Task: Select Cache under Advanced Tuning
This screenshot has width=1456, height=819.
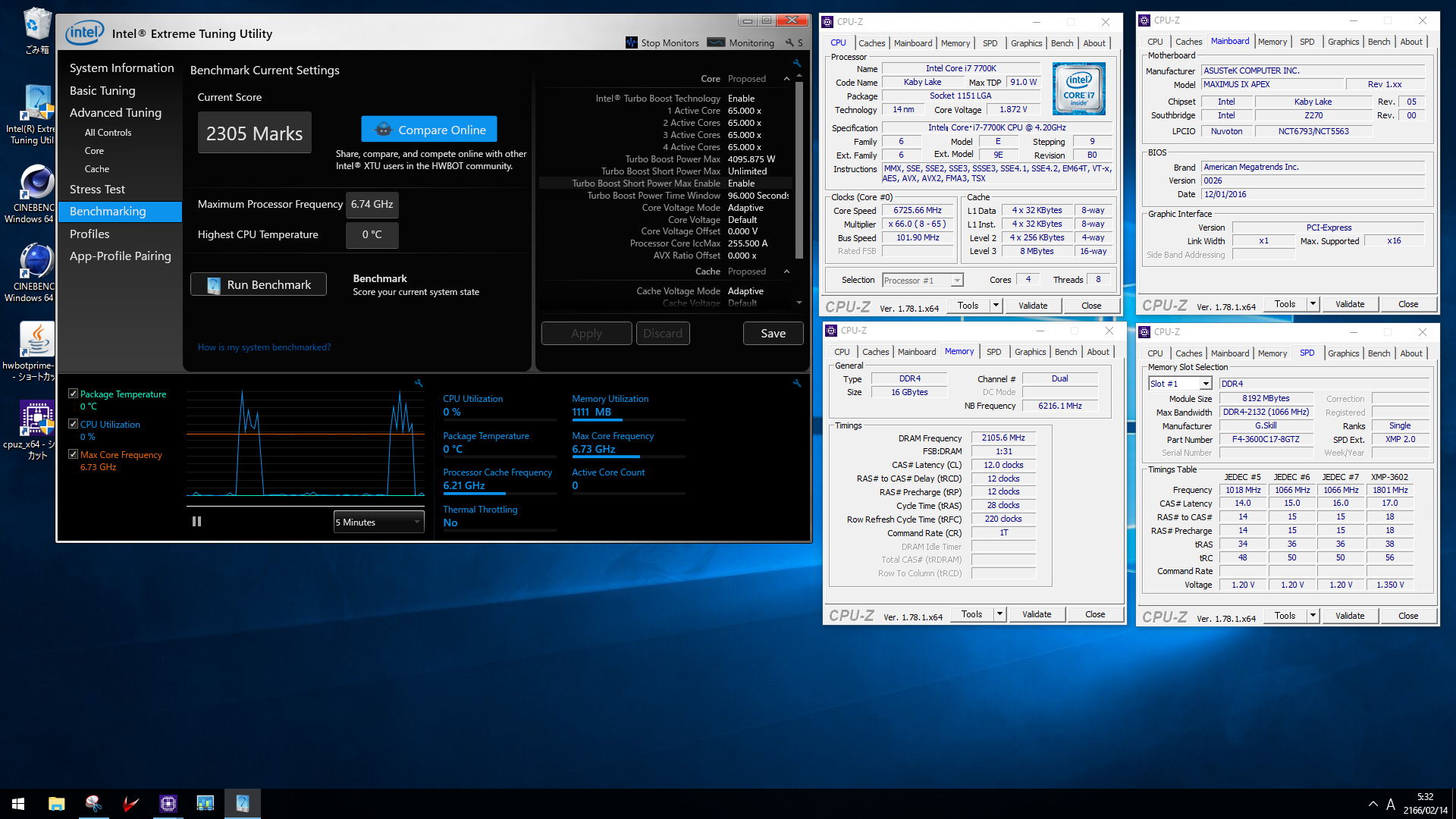Action: click(x=97, y=168)
